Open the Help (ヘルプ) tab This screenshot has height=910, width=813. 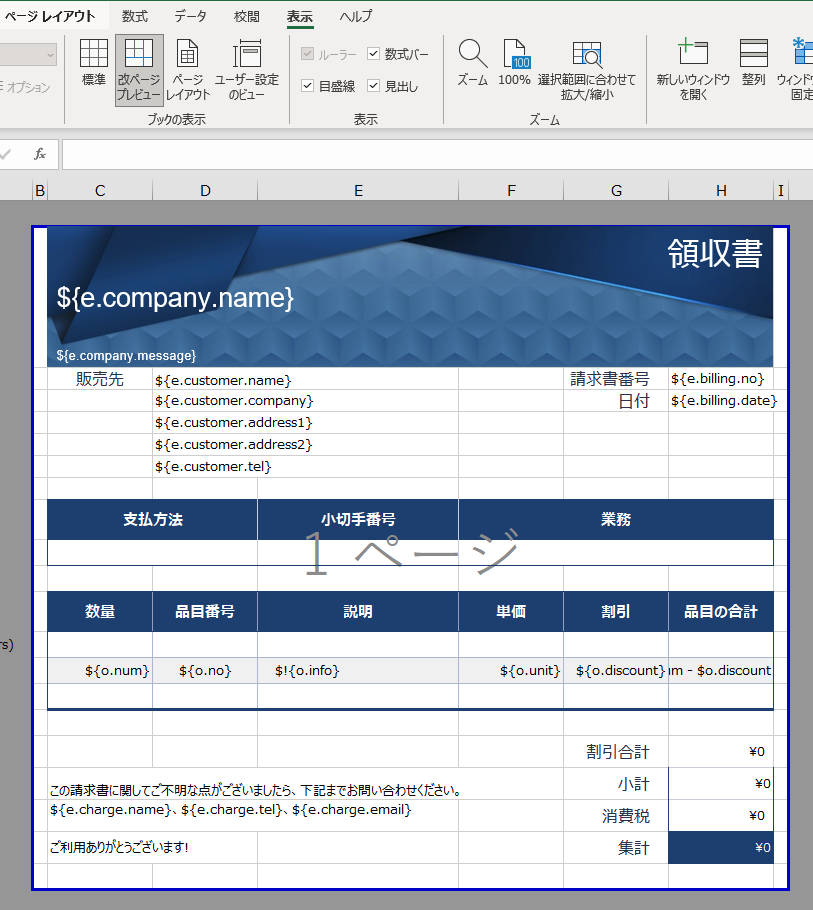[355, 16]
